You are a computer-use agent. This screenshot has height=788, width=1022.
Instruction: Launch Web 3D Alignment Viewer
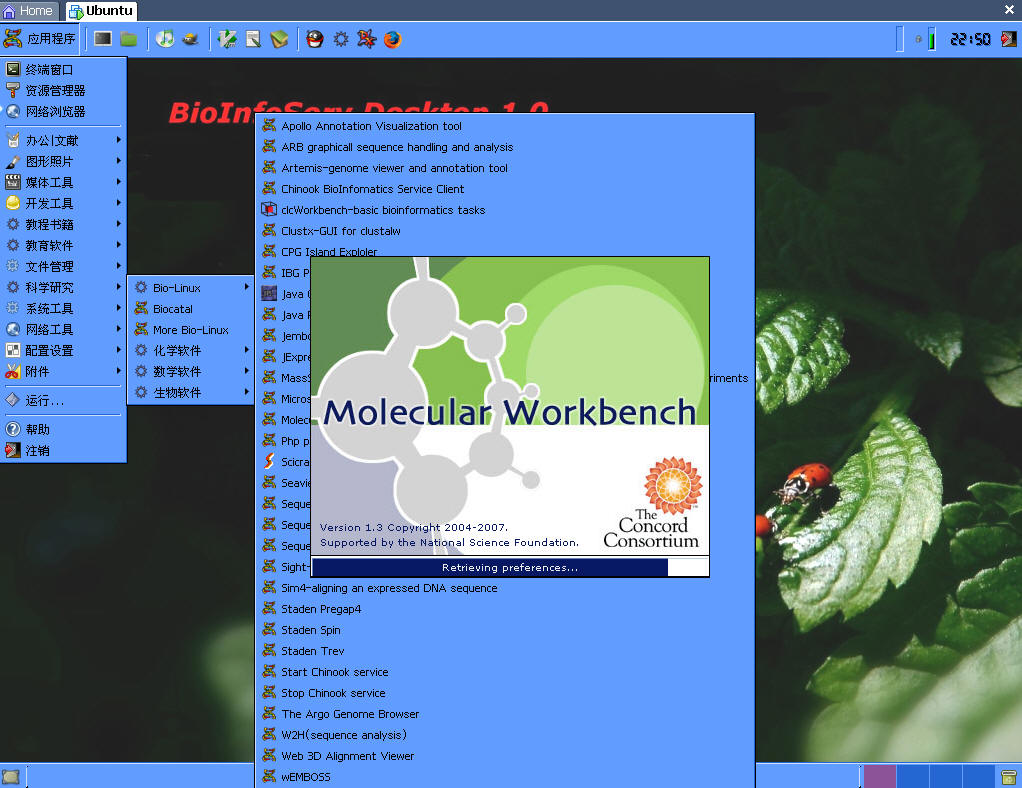505,756
